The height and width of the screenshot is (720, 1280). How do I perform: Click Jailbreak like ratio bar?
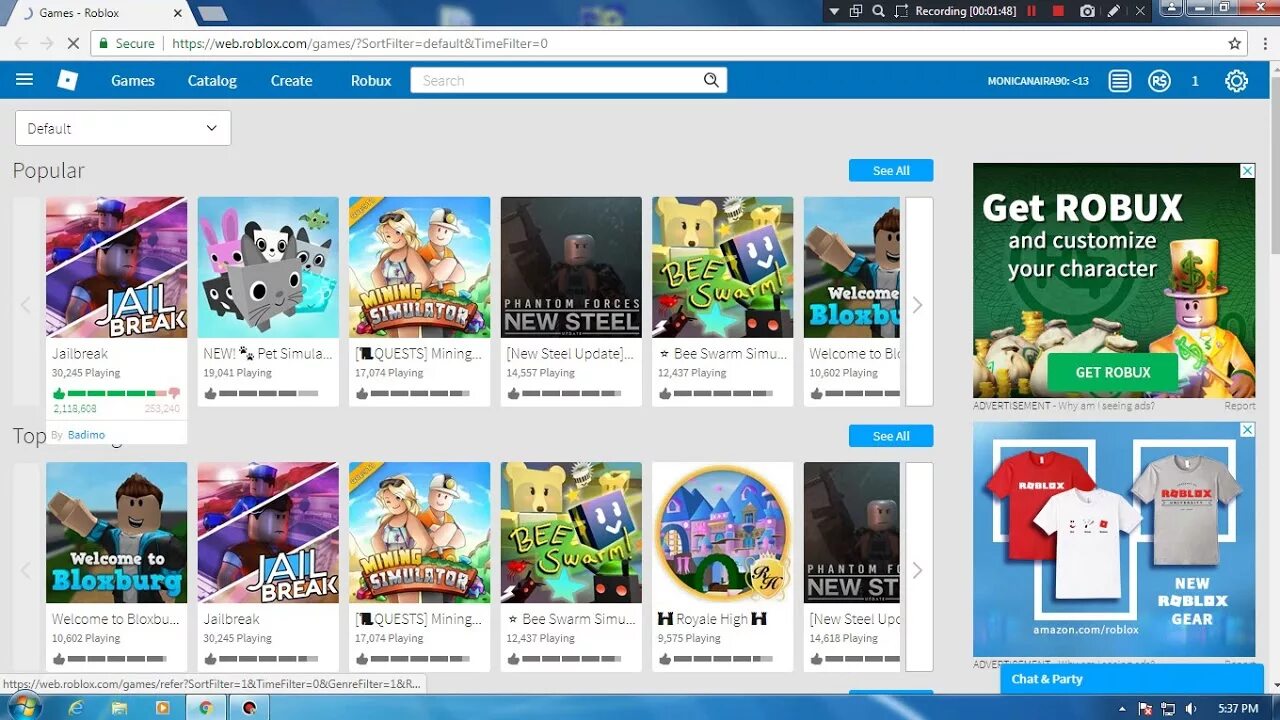116,393
